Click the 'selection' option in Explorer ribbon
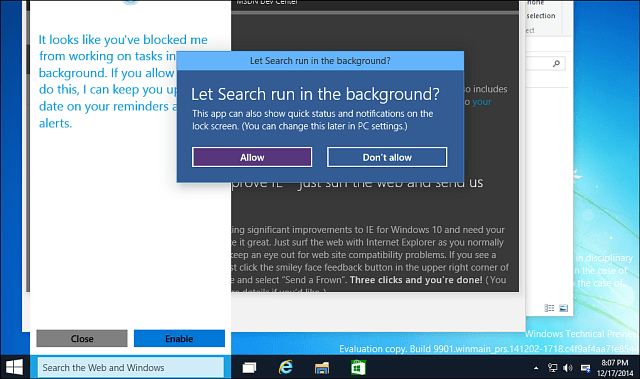The image size is (640, 379). pos(541,16)
